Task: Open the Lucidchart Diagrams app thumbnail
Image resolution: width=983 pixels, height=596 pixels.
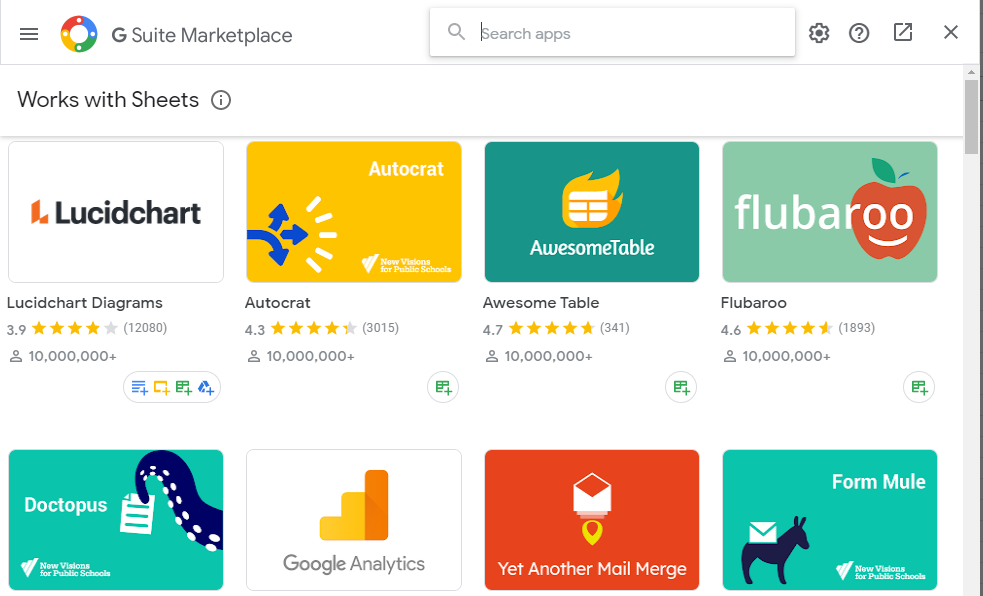Action: [x=116, y=212]
